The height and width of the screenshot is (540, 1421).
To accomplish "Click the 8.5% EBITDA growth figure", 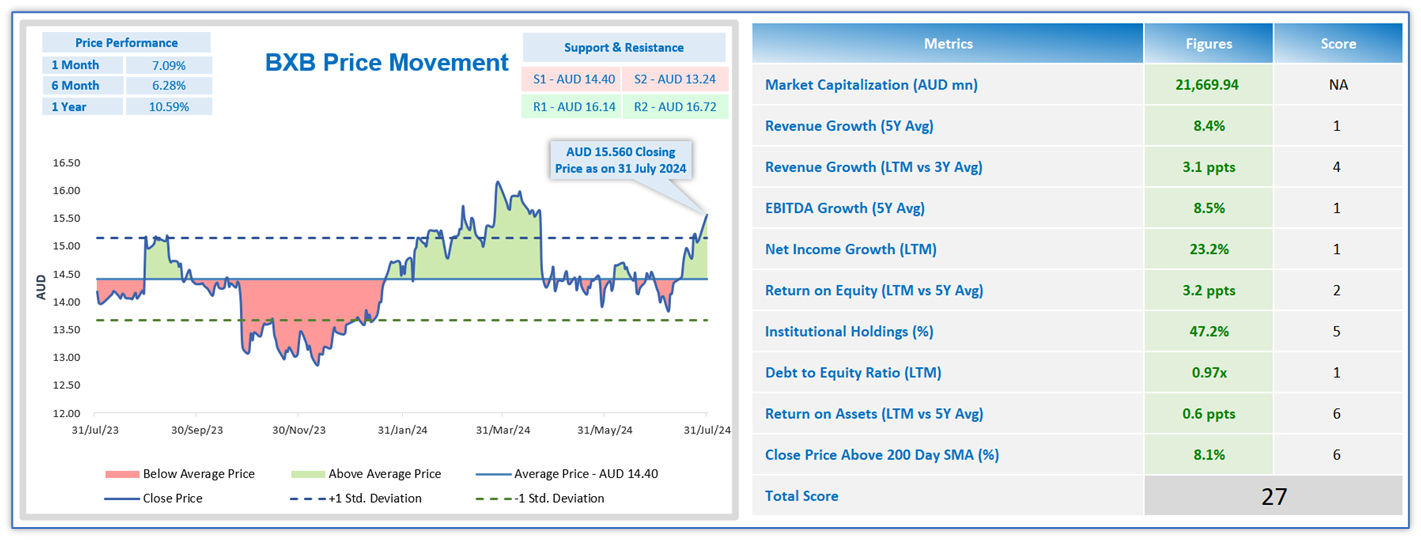I will click(1208, 208).
